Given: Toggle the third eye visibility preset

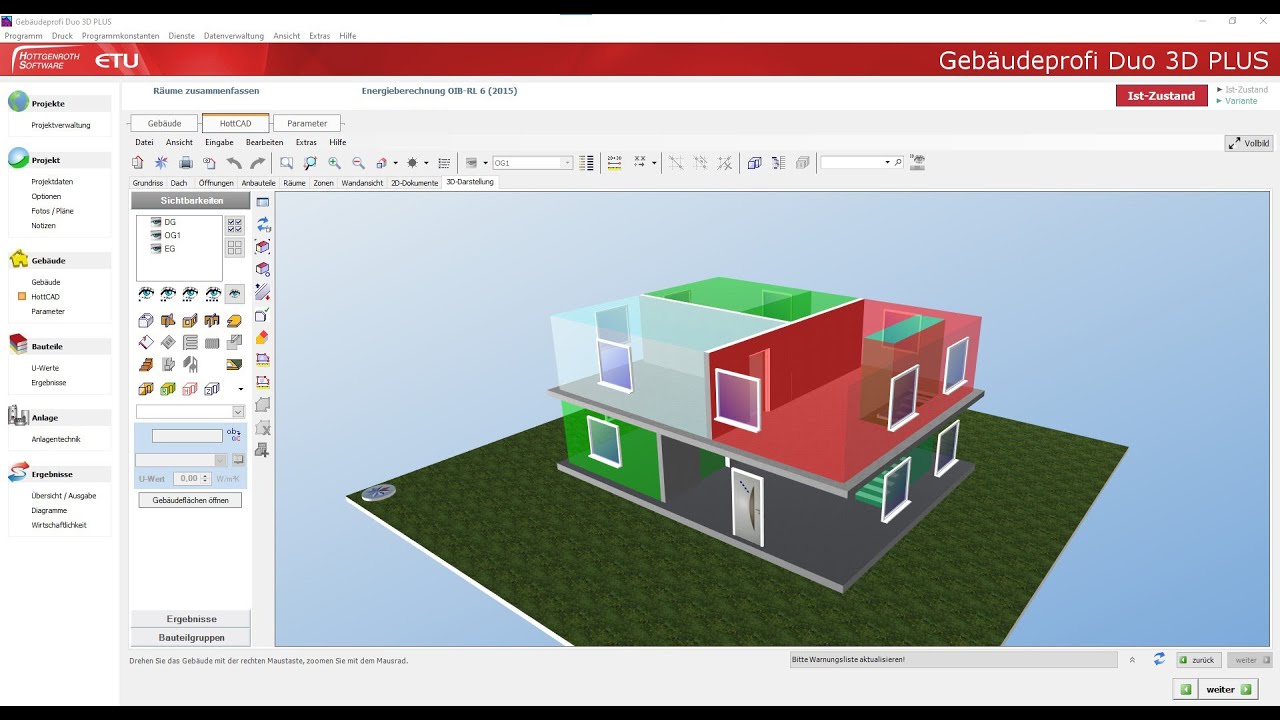Looking at the screenshot, I should [190, 293].
